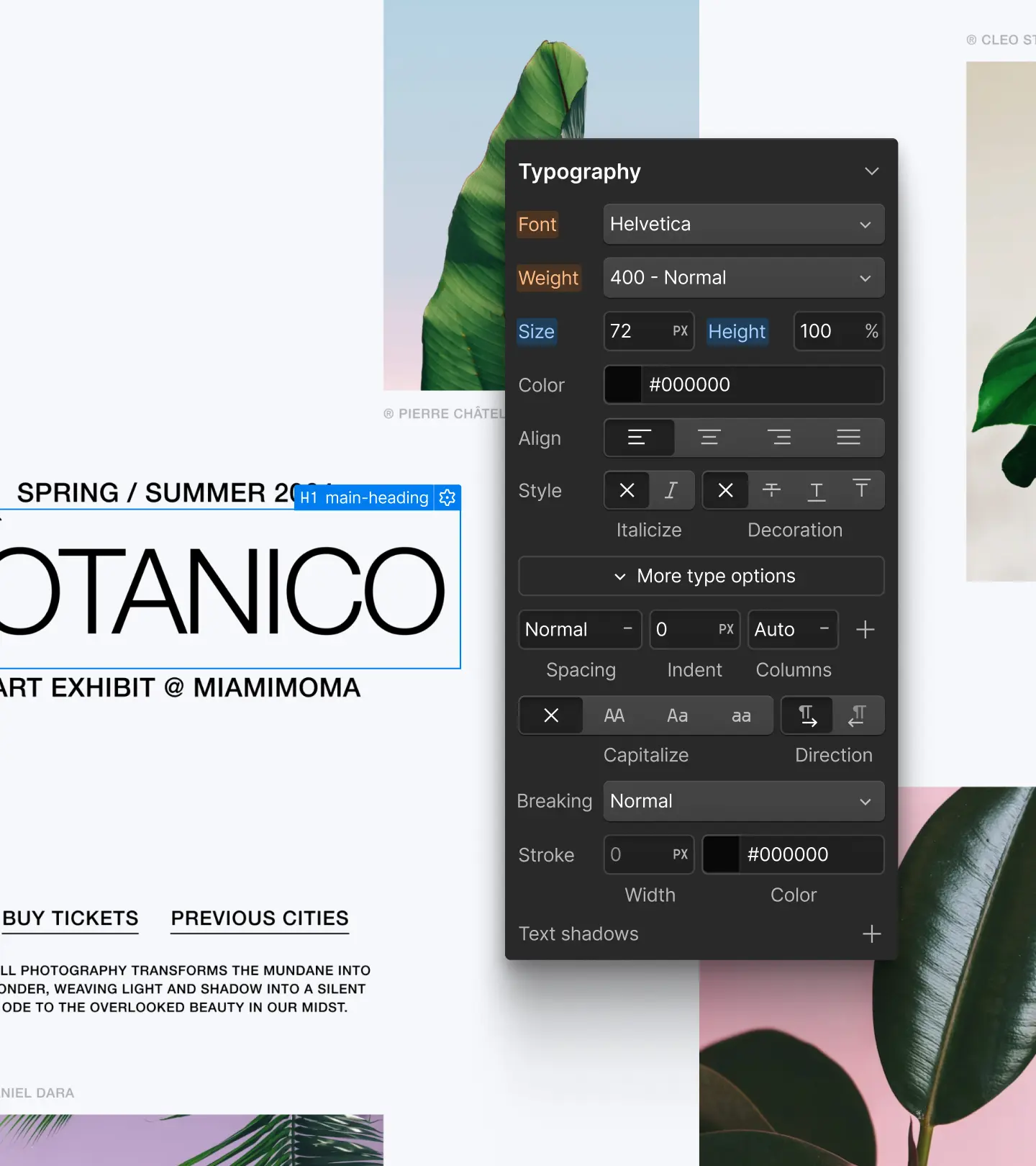Set capitalization to lowercase aa
1036x1166 pixels.
point(741,715)
